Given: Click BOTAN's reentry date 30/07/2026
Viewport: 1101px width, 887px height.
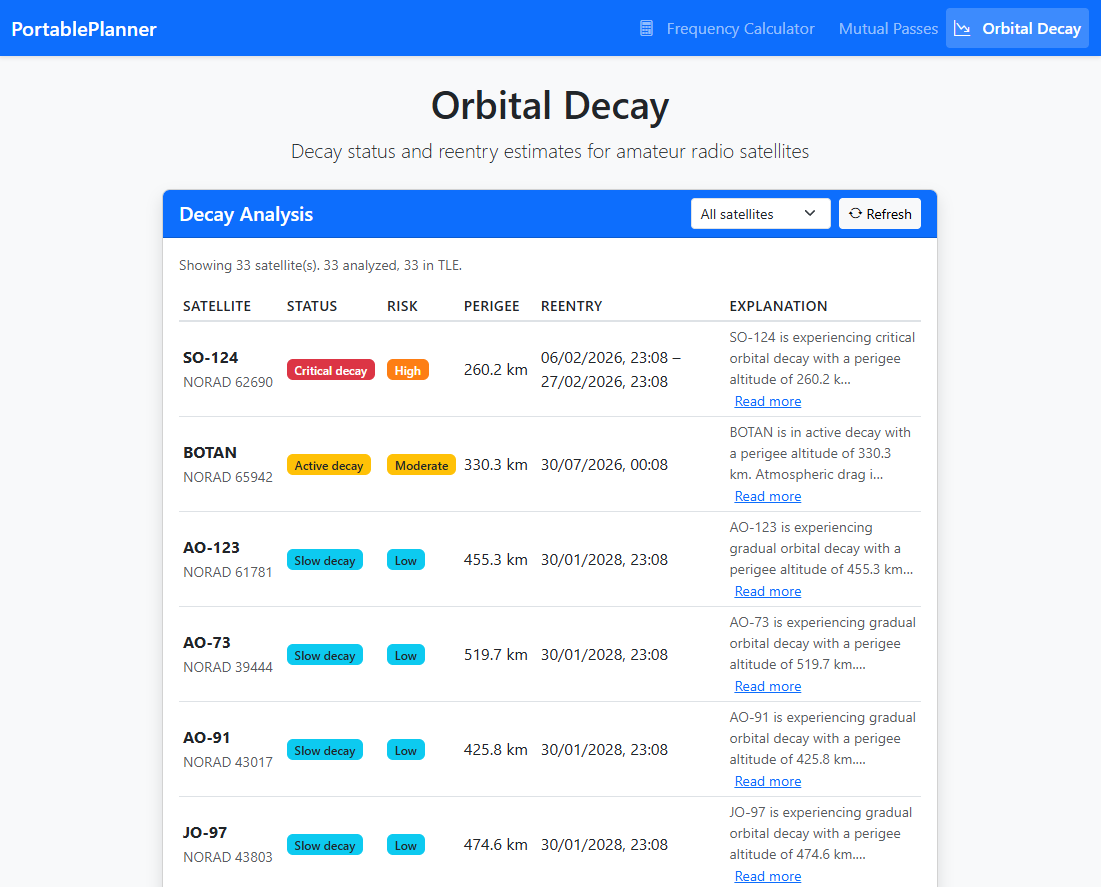Looking at the screenshot, I should (x=604, y=464).
